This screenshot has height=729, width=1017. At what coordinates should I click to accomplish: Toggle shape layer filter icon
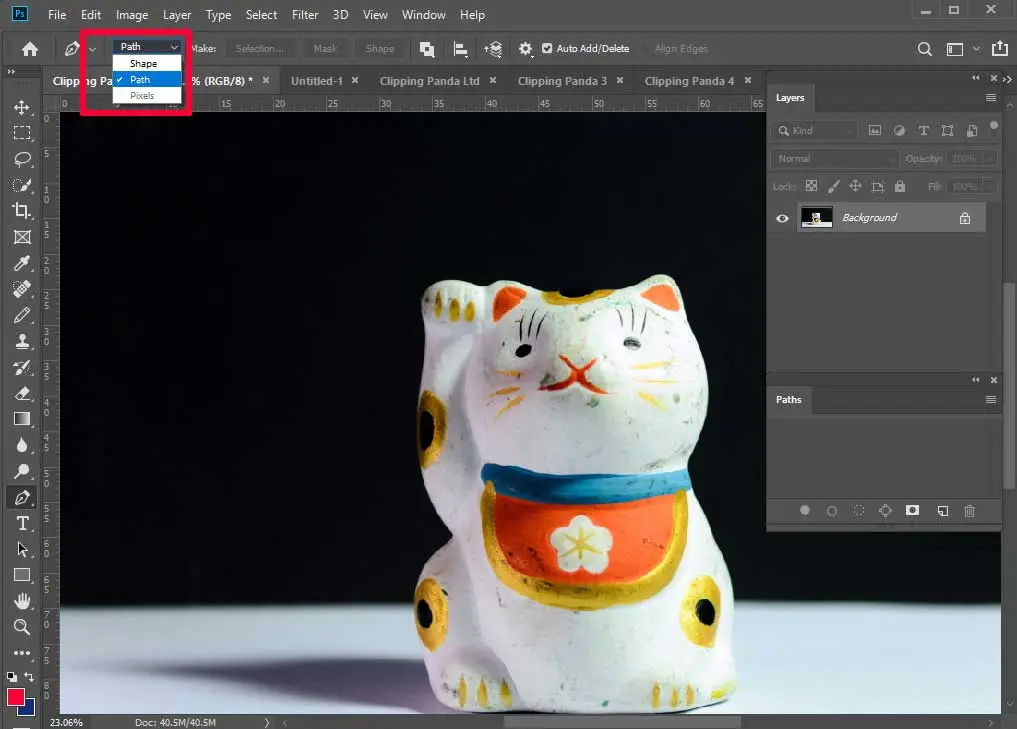948,130
